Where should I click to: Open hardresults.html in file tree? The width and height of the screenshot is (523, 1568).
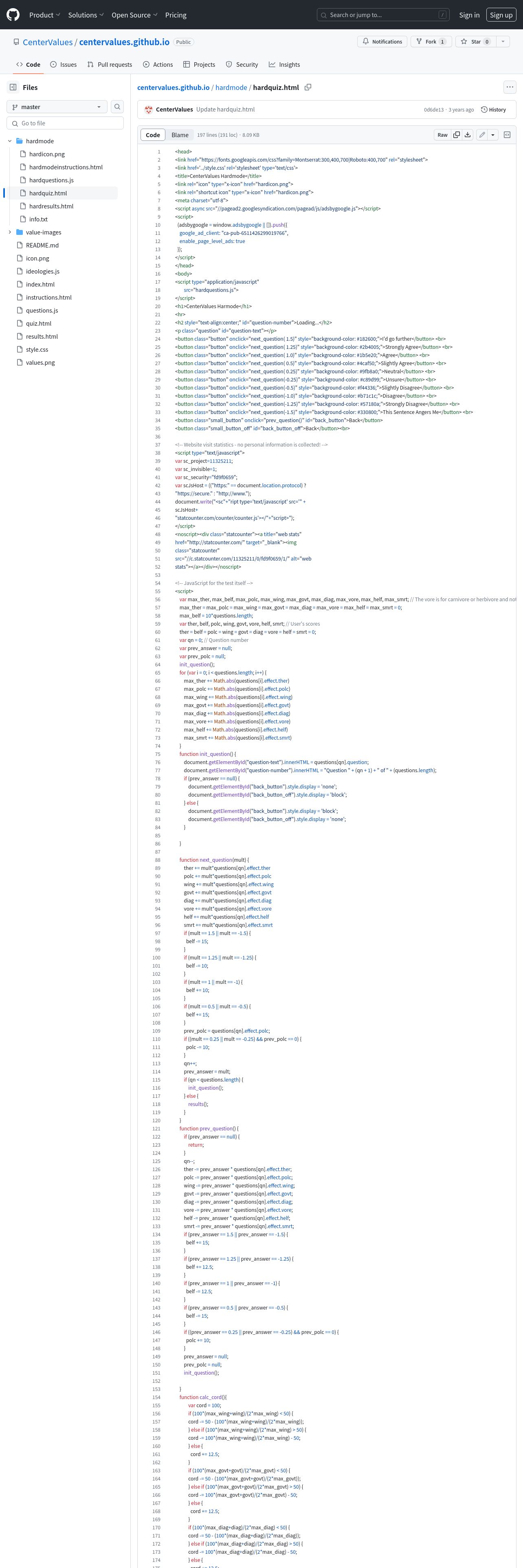click(51, 206)
